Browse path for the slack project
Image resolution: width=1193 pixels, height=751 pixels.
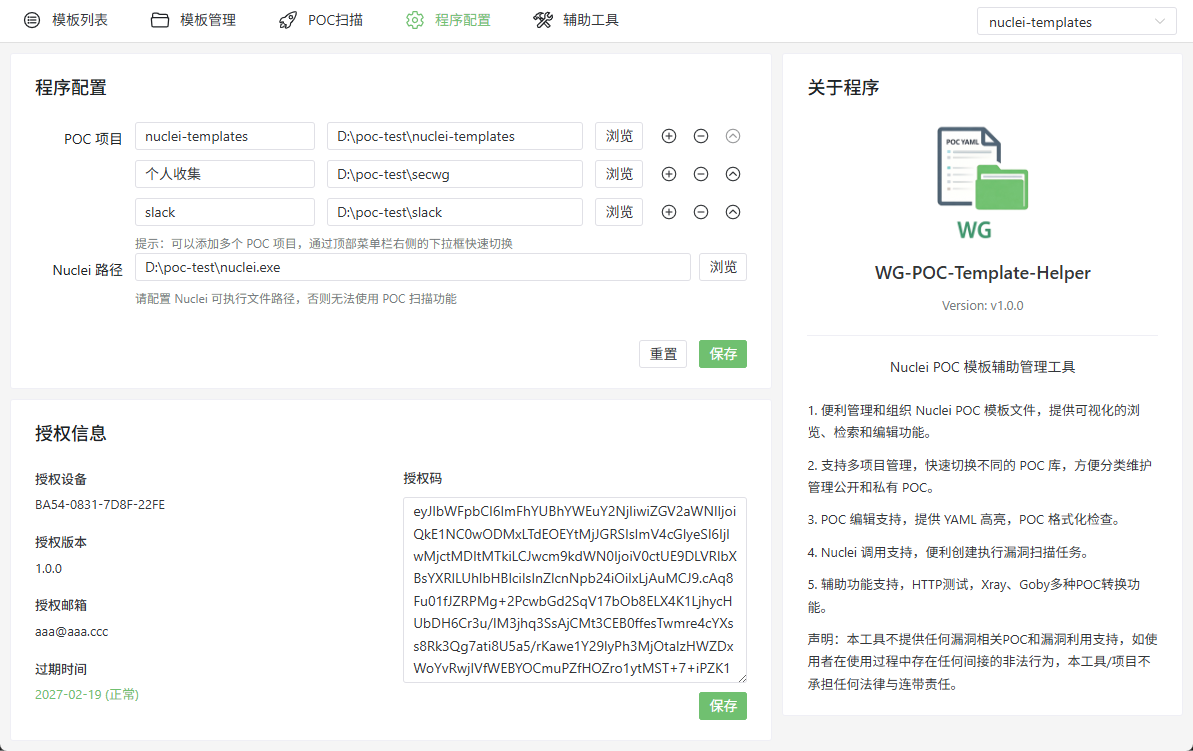[x=619, y=212]
